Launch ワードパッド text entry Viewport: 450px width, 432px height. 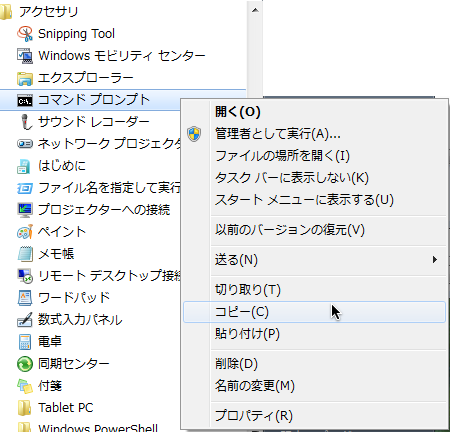point(74,298)
